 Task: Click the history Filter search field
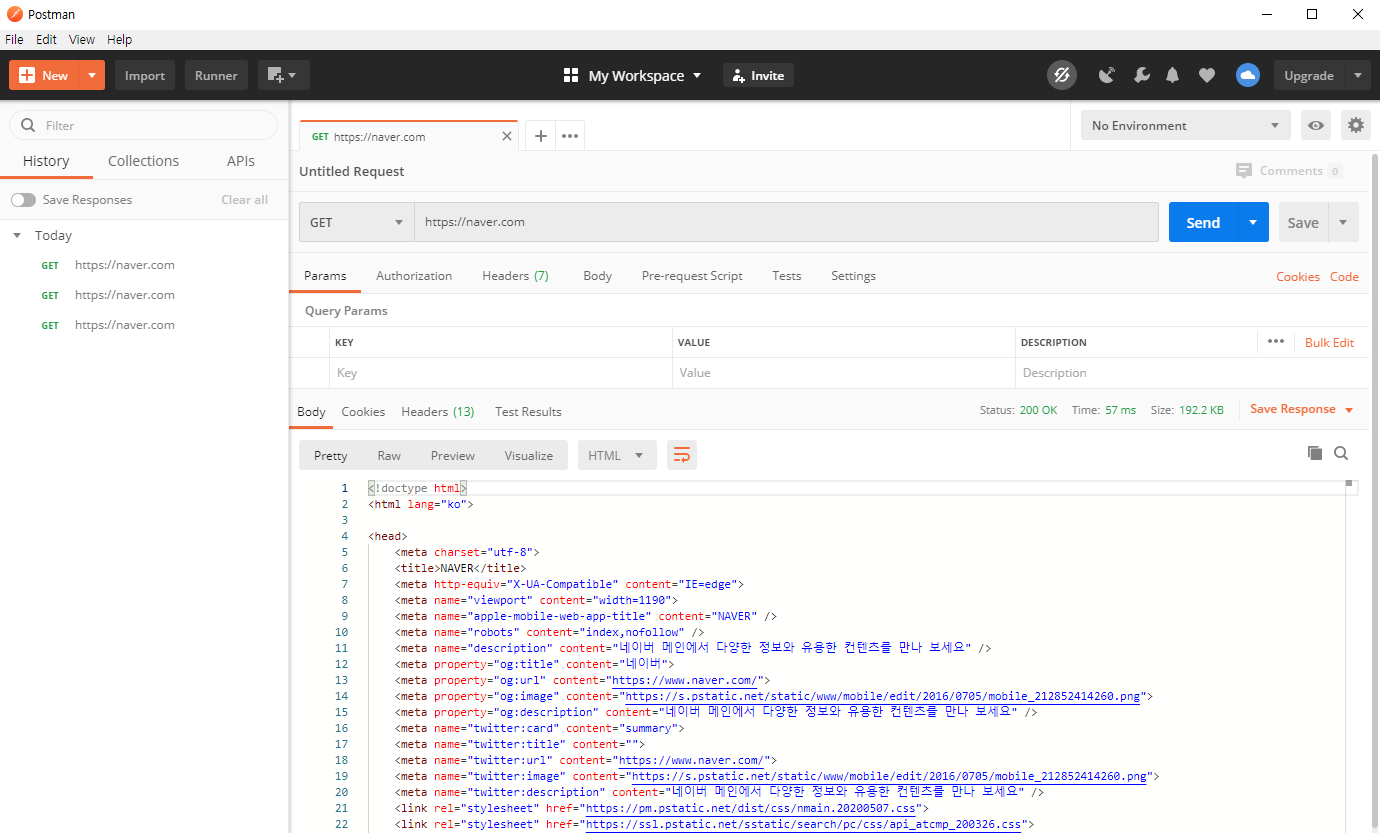click(143, 125)
